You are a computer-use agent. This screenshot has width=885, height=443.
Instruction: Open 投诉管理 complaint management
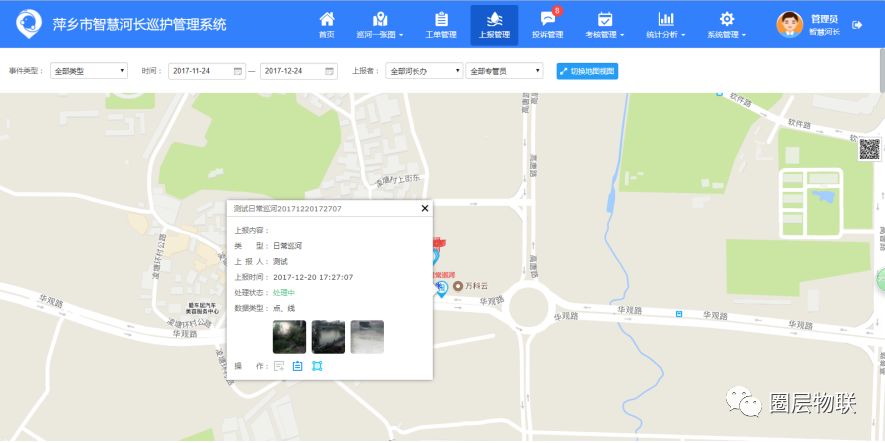click(x=547, y=25)
